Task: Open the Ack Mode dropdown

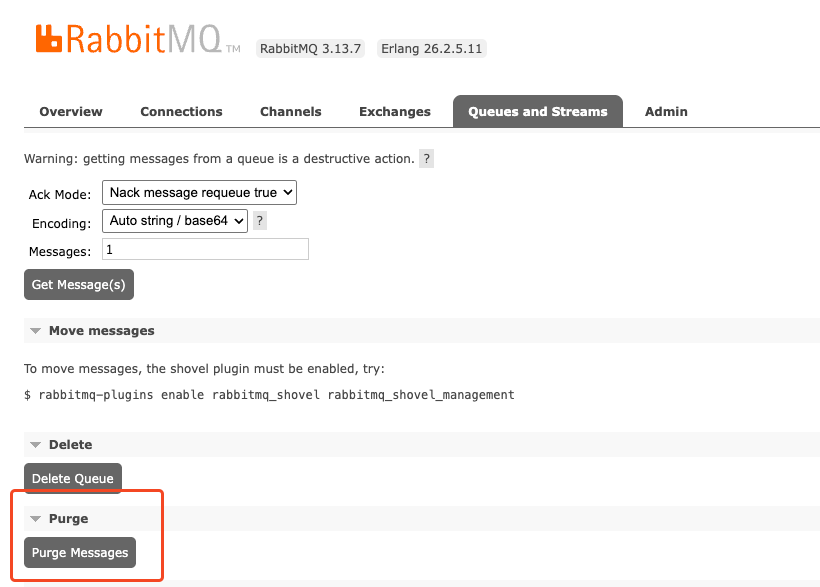Action: [199, 193]
